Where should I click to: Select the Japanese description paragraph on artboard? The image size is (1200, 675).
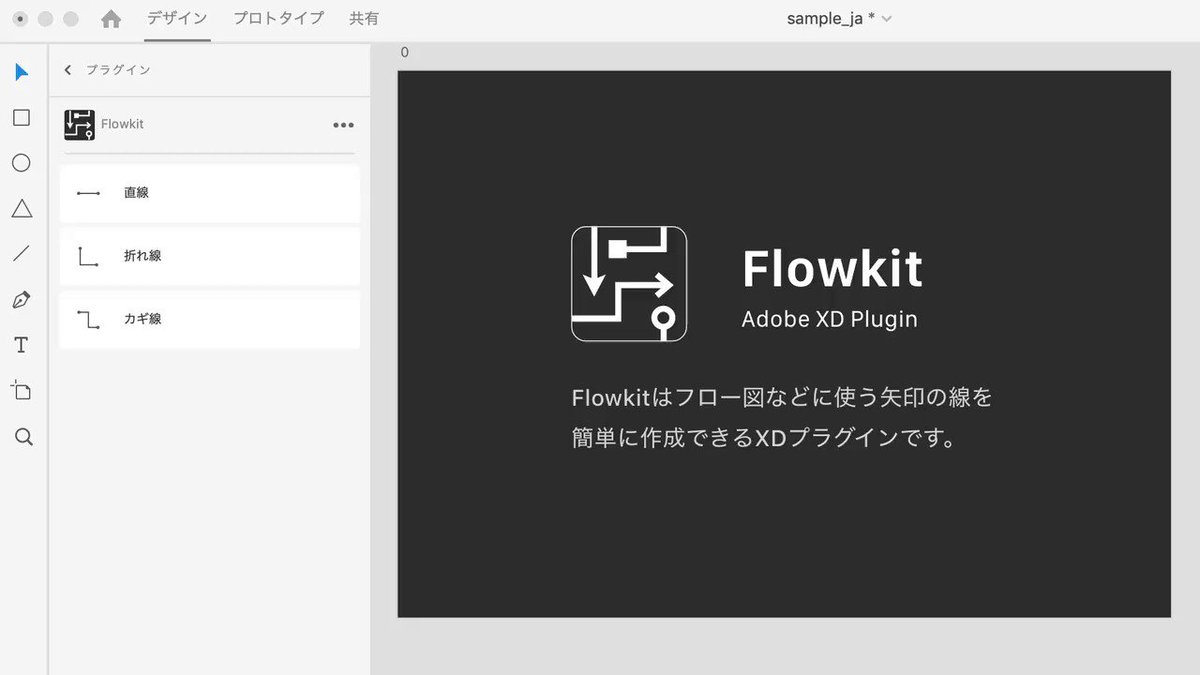781,418
